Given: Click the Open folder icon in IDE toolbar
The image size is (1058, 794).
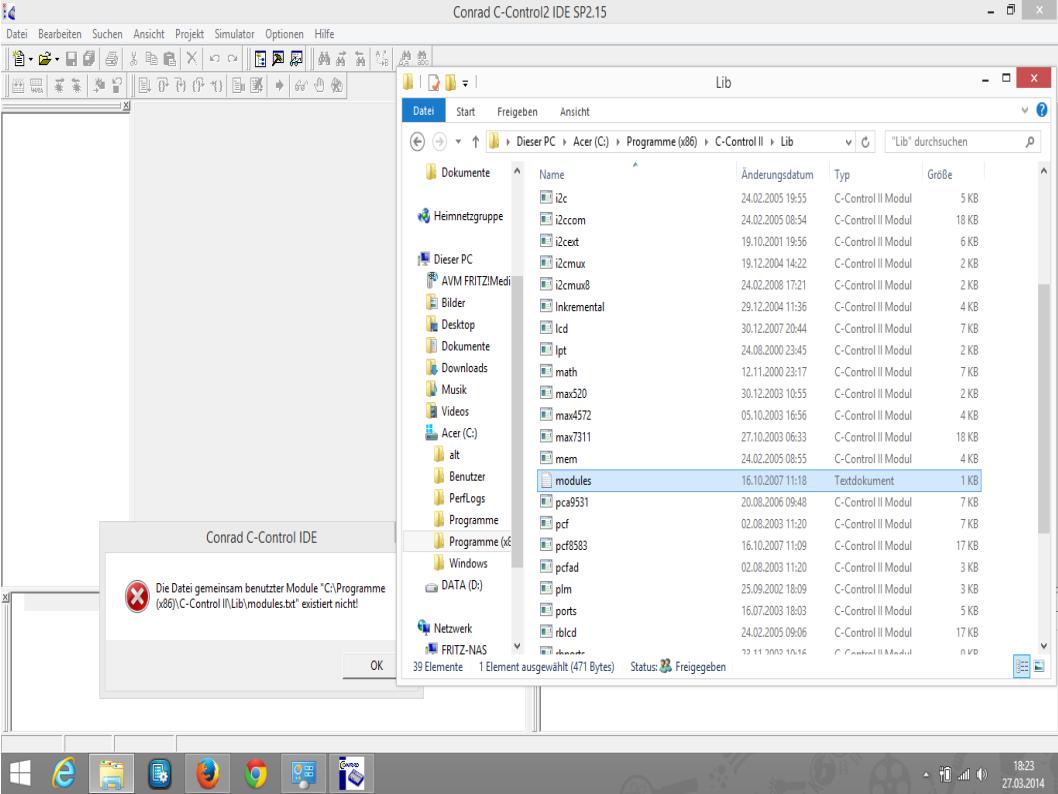Looking at the screenshot, I should tap(46, 59).
